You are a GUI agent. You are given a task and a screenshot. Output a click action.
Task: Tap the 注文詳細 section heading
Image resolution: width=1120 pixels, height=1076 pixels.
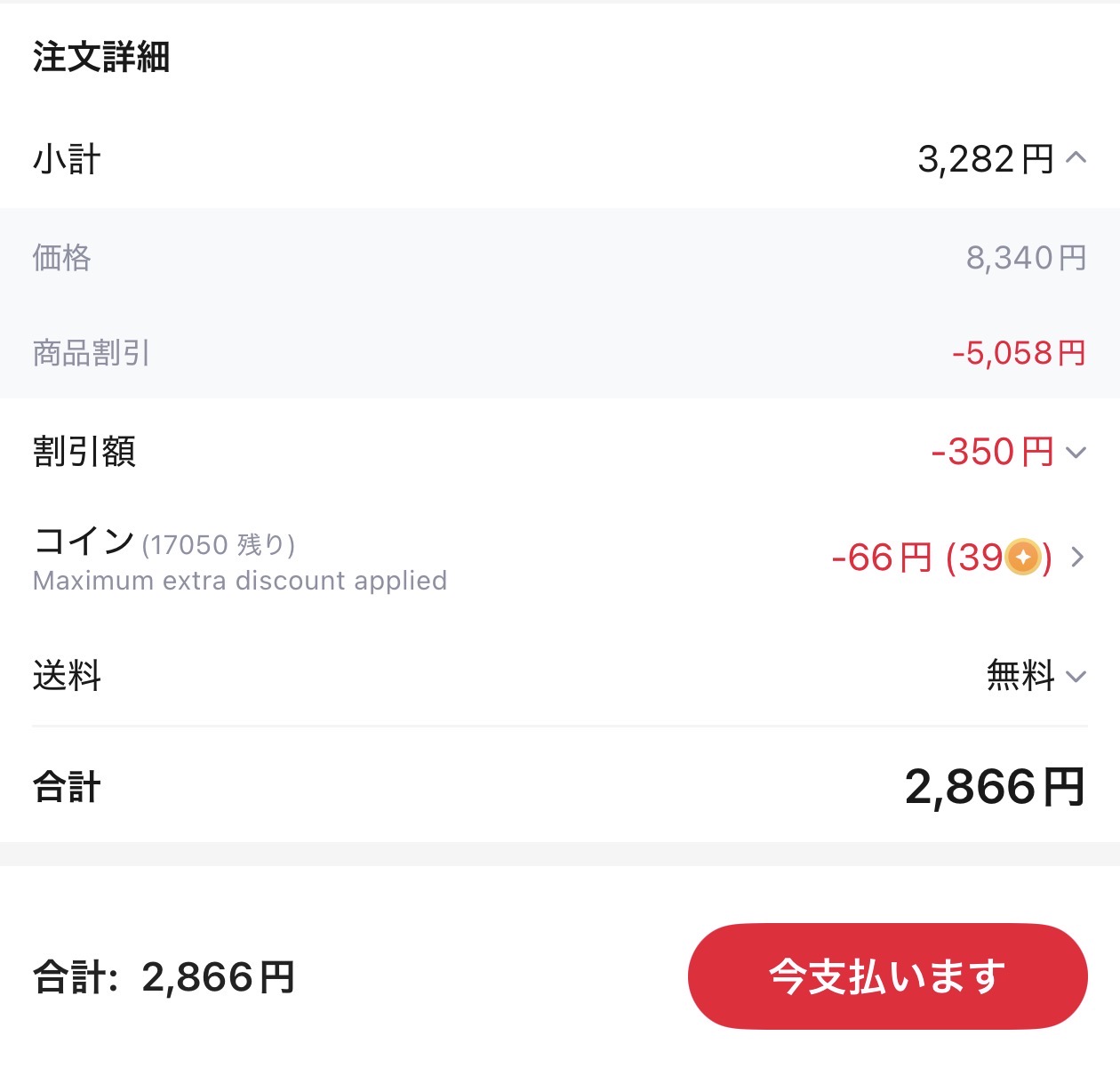(x=101, y=57)
